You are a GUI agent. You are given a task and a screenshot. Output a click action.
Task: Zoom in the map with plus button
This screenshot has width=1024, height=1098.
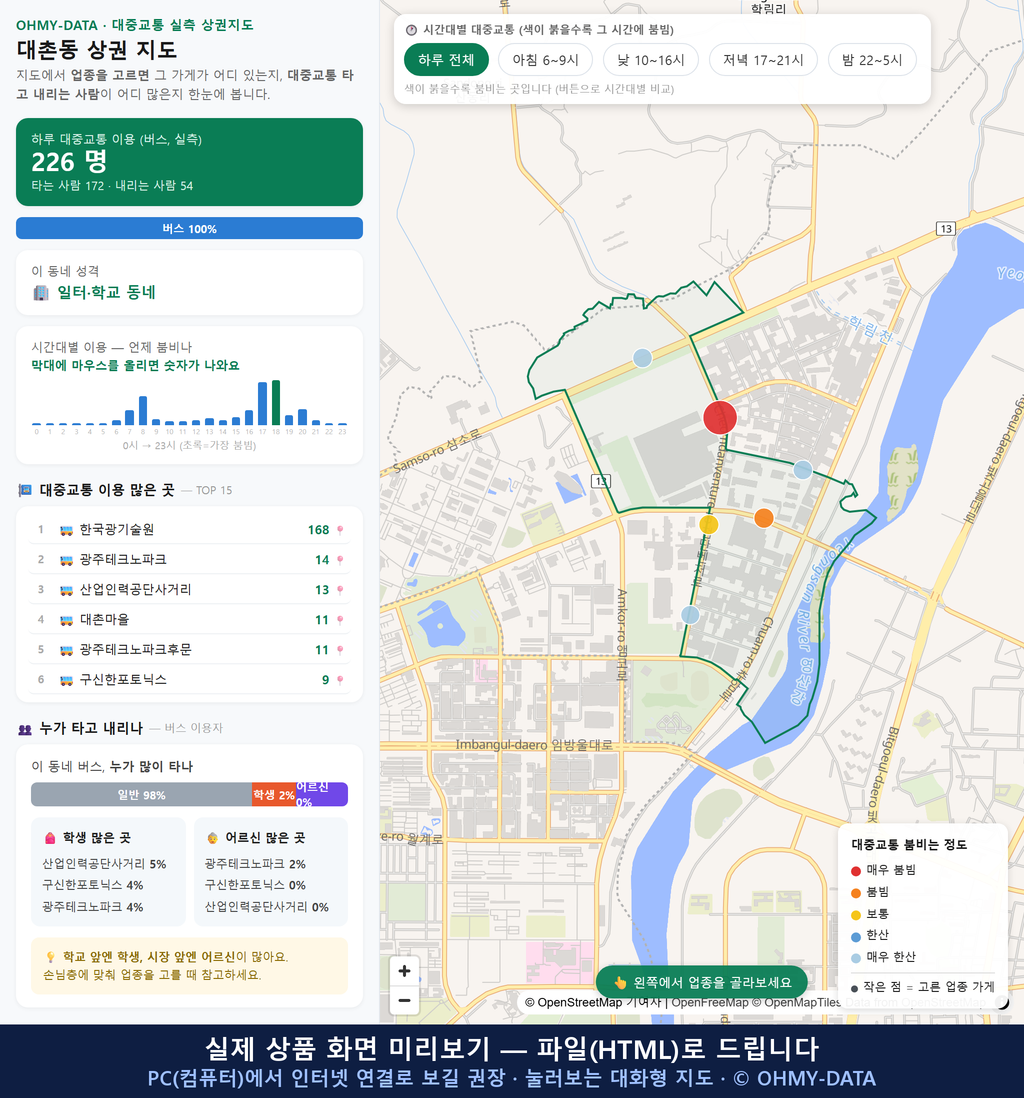(x=404, y=971)
